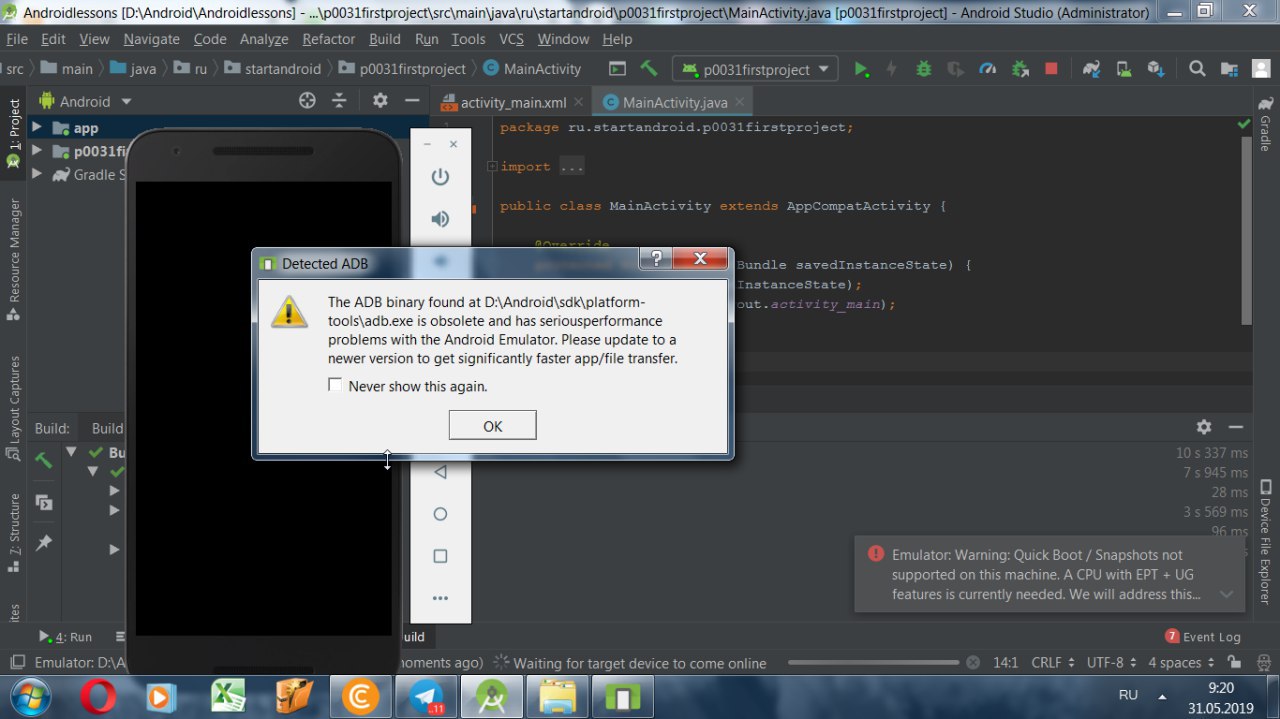Image resolution: width=1280 pixels, height=719 pixels.
Task: Collapse all in the Project panel
Action: pos(339,101)
